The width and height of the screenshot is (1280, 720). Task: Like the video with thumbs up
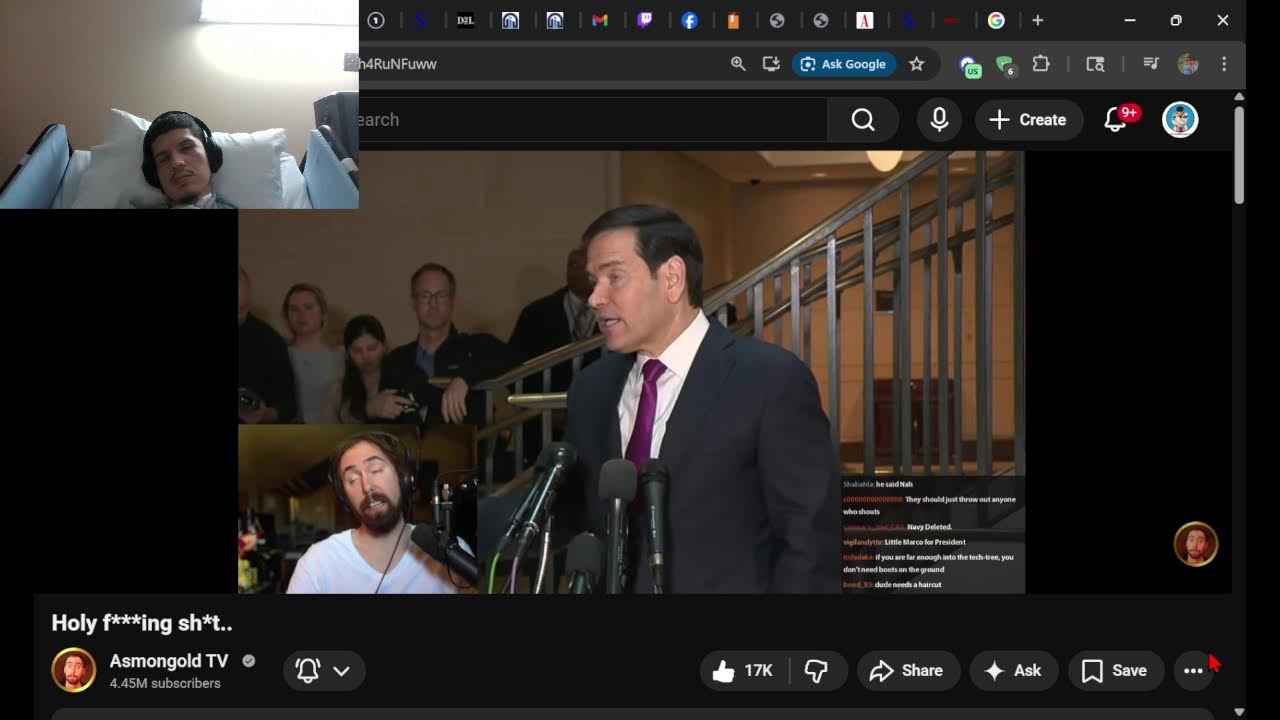pyautogui.click(x=744, y=671)
